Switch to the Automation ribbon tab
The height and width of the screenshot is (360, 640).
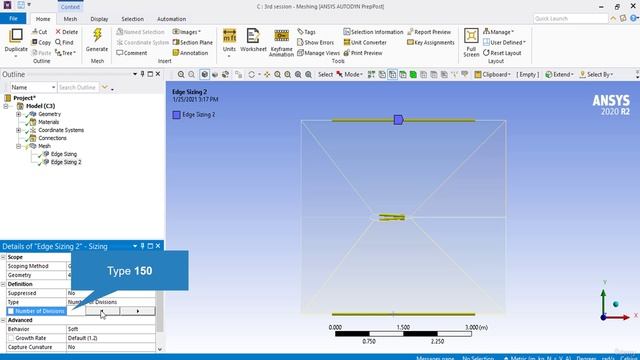tap(171, 19)
